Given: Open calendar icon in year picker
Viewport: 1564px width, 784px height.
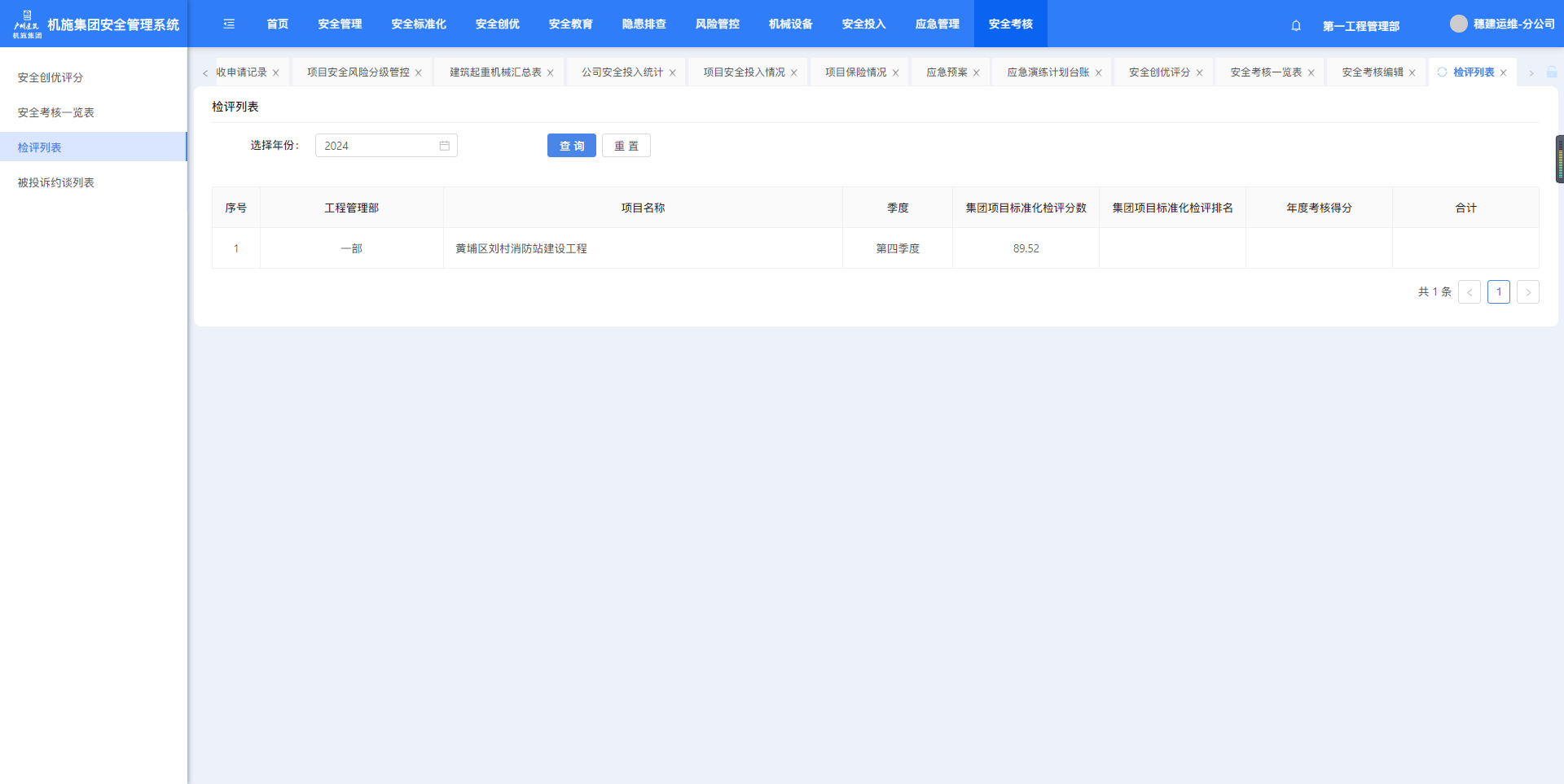Looking at the screenshot, I should (445, 146).
